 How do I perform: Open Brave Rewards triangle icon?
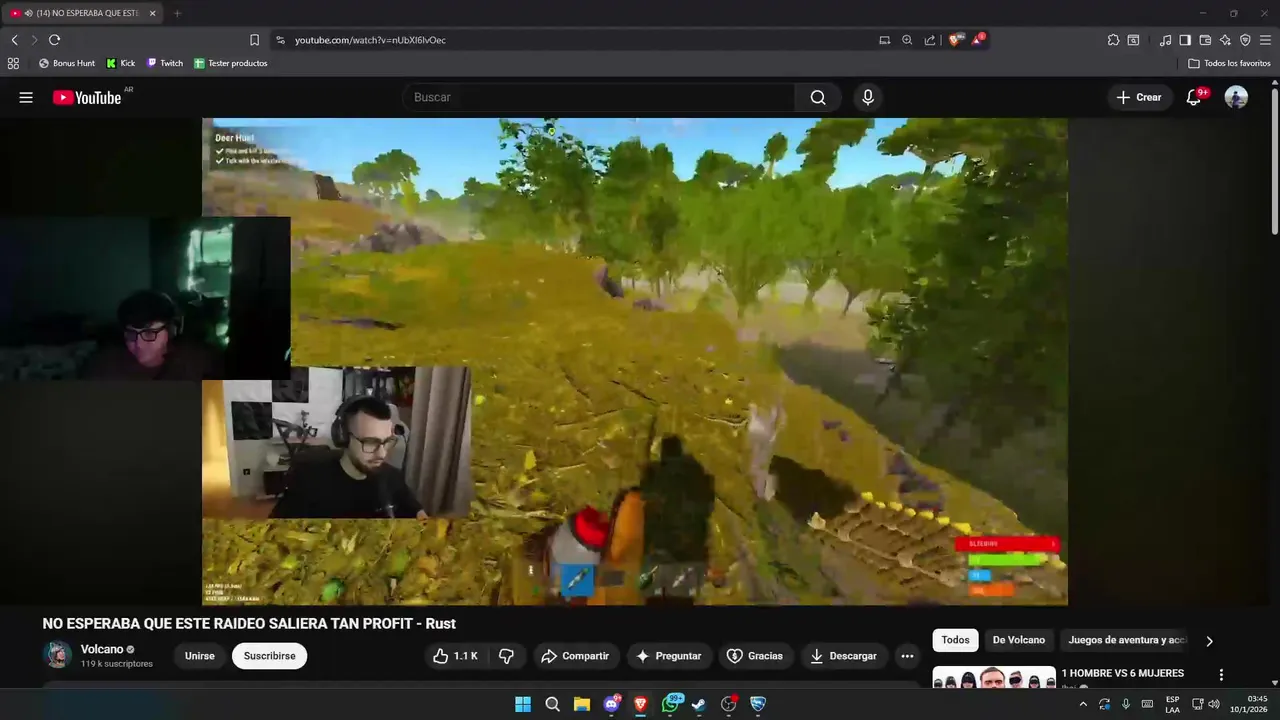(x=978, y=40)
